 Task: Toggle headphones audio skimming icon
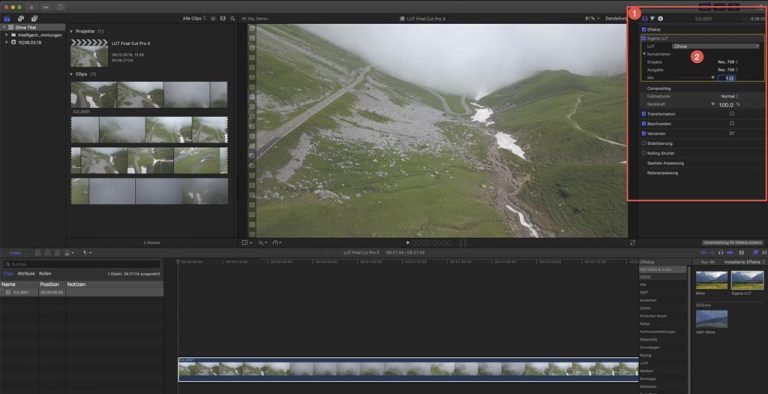tap(720, 252)
